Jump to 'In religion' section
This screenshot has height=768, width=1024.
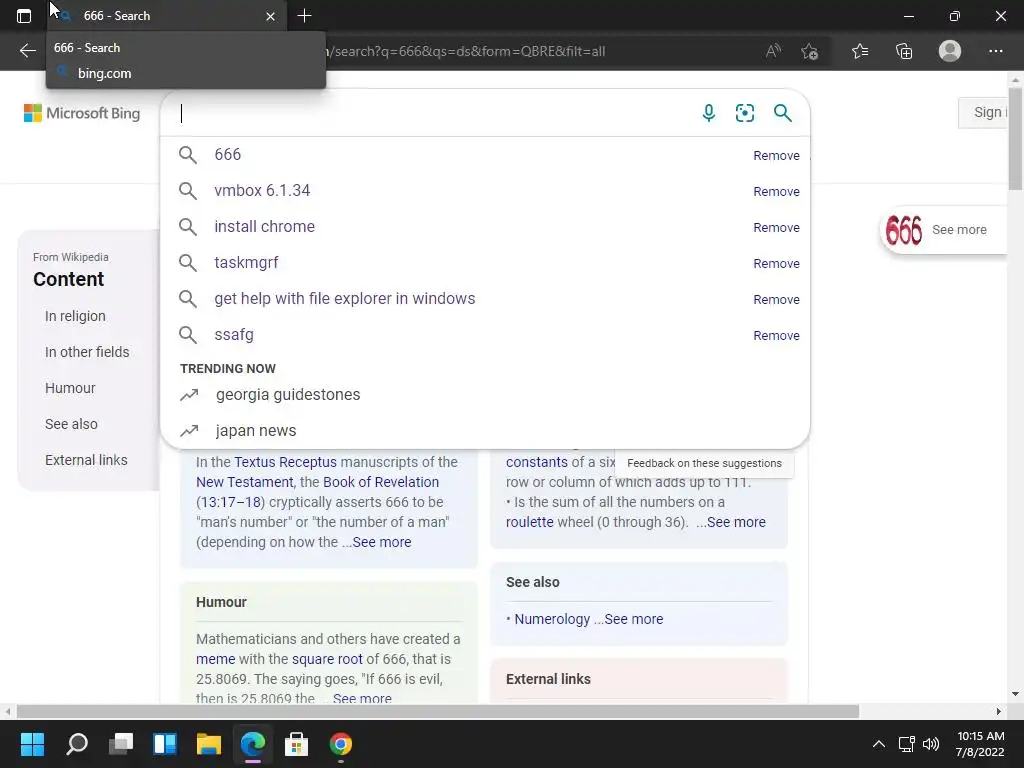tap(75, 316)
